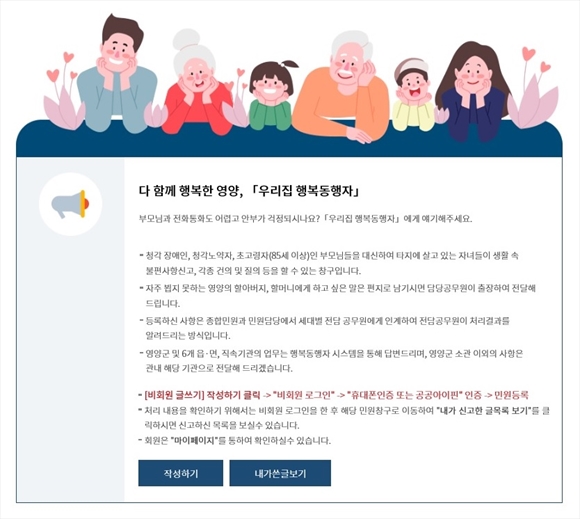Open the 작성하기 write button
Viewport: 580px width, 519px height.
pos(181,473)
